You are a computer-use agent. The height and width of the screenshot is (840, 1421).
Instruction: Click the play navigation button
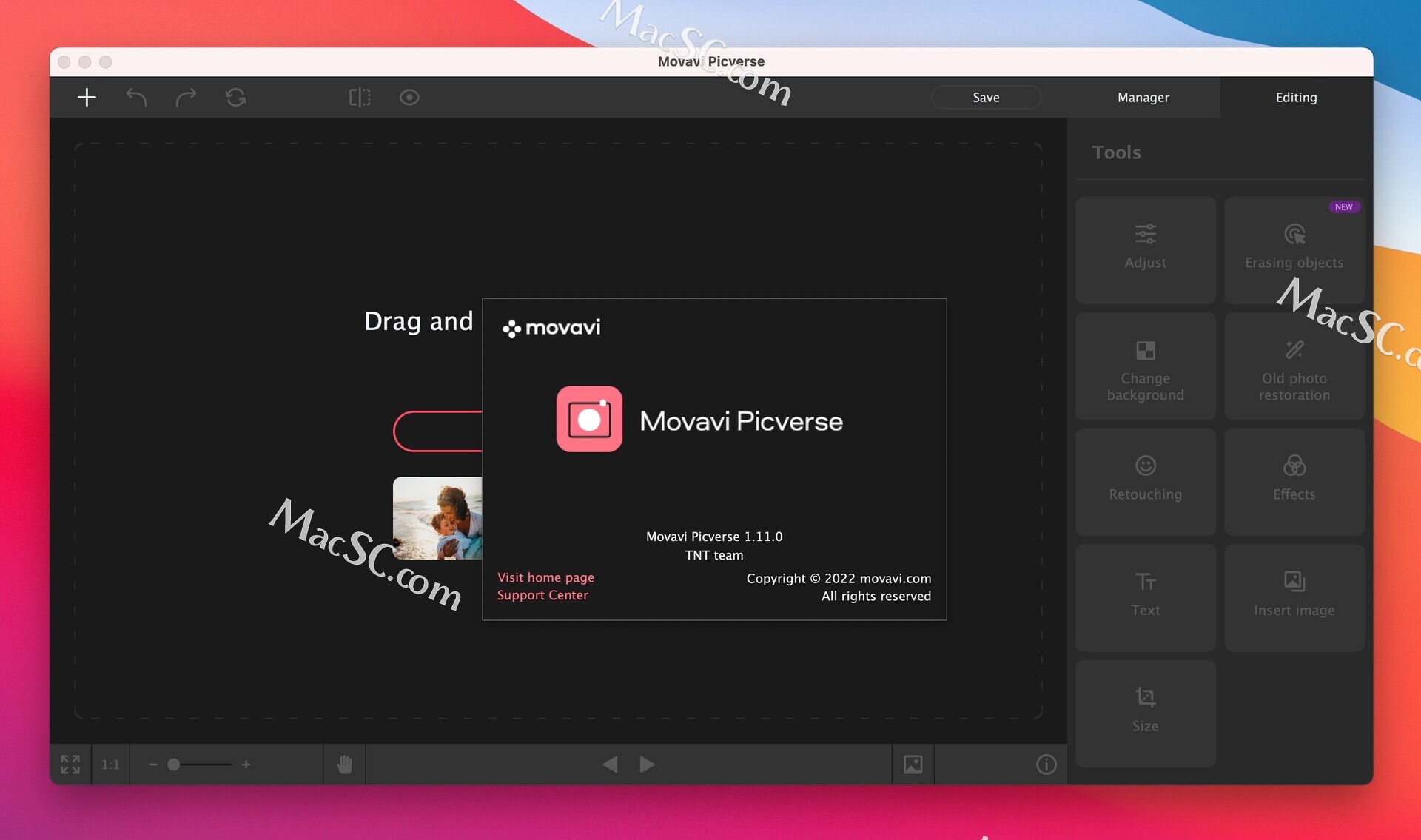[646, 764]
